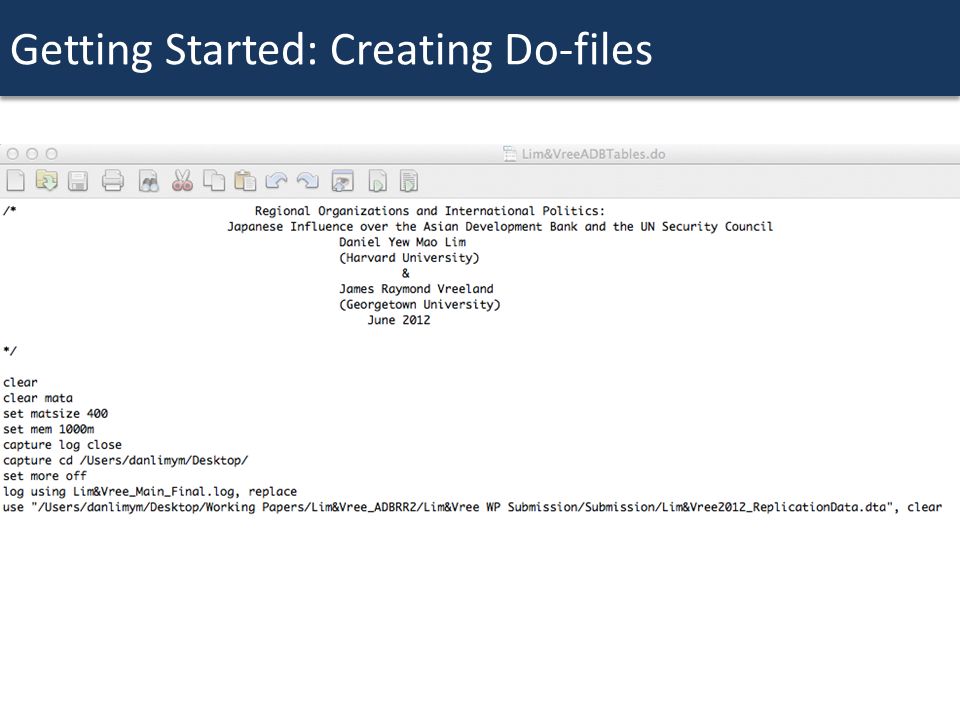Print the do-file using printer icon
Image resolution: width=960 pixels, height=720 pixels.
113,181
